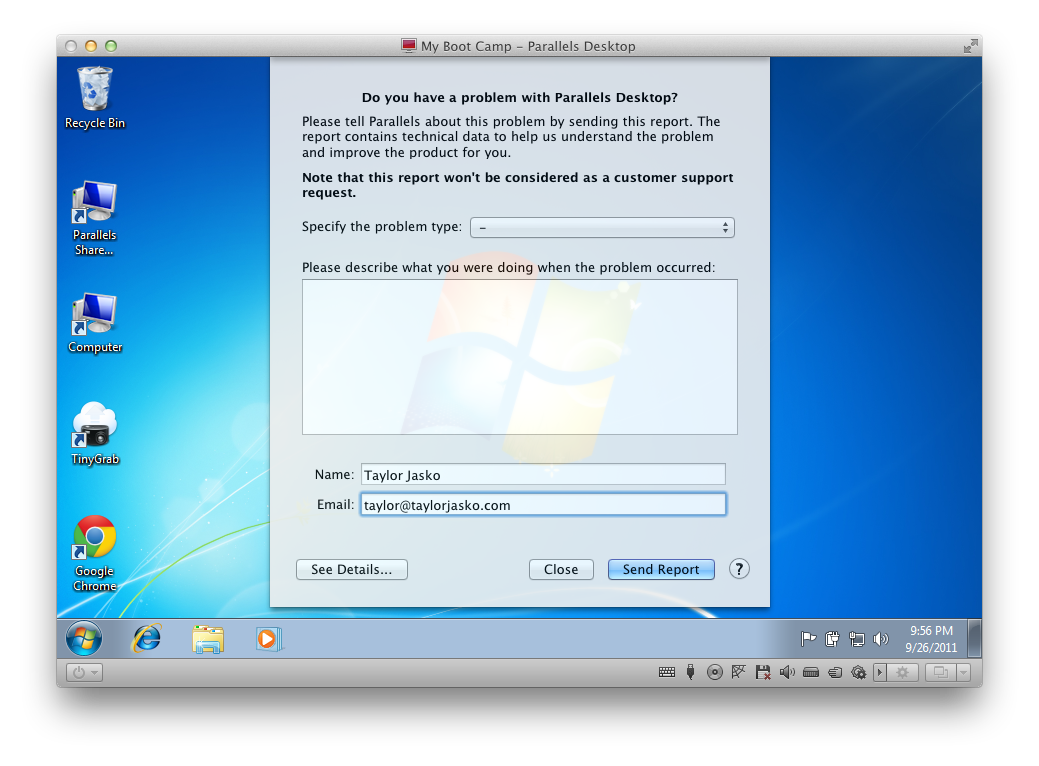Open Windows Media Player from taskbar

(x=269, y=638)
